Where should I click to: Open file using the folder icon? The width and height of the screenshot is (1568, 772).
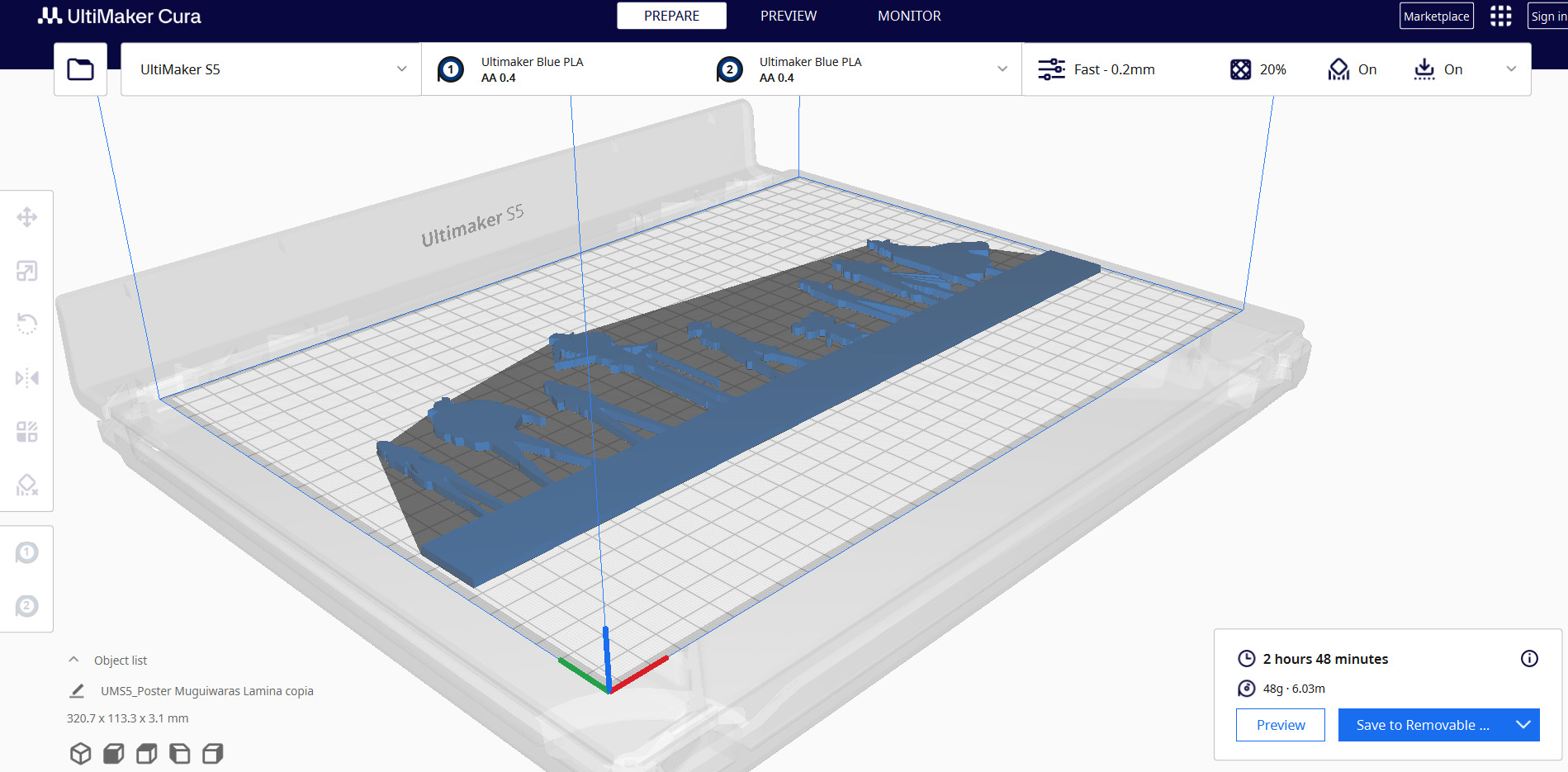point(80,69)
